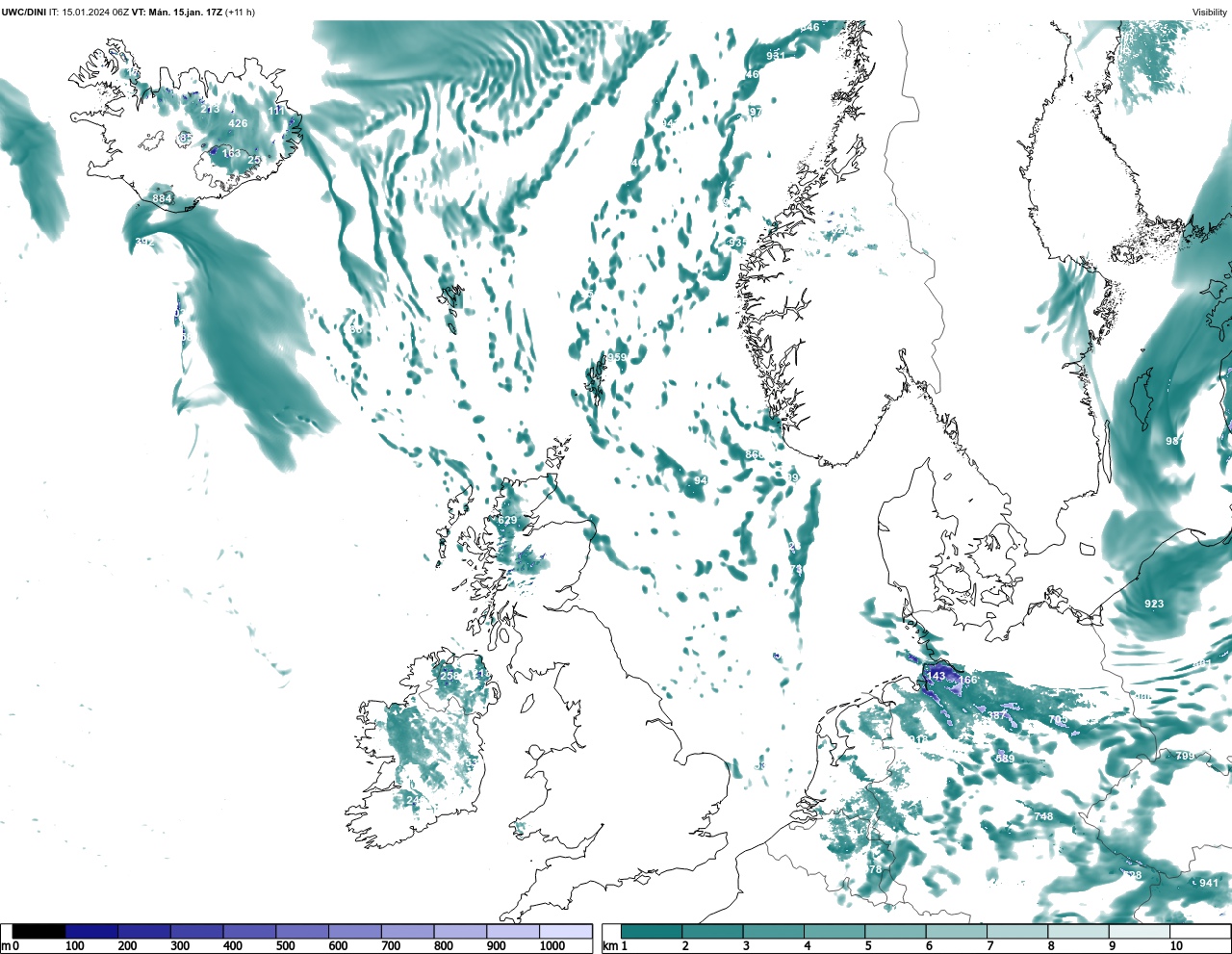Image resolution: width=1232 pixels, height=954 pixels.
Task: Click the dark navy 100–200 m legend swatch
Action: click(x=91, y=932)
